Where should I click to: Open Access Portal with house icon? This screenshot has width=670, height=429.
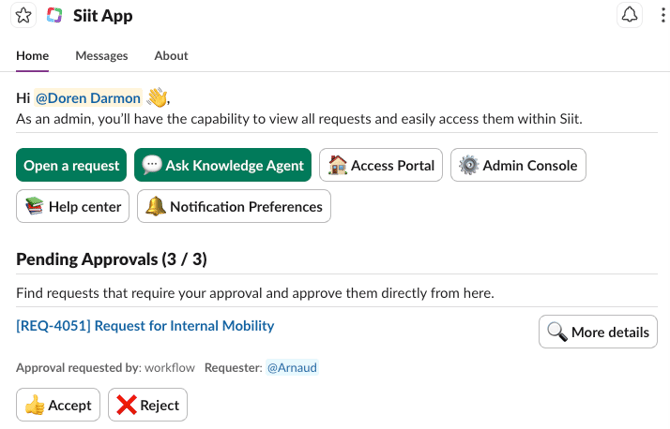point(381,166)
